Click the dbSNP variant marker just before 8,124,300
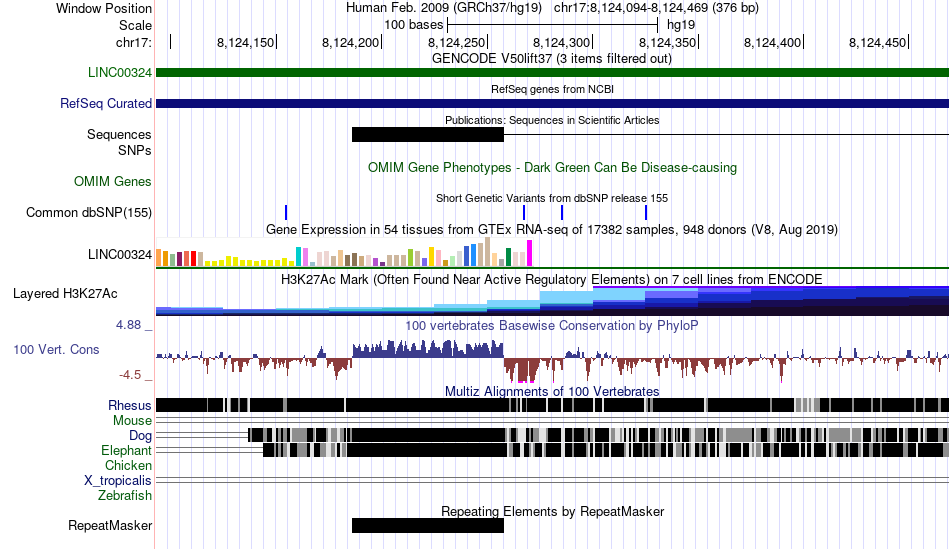 [x=562, y=213]
